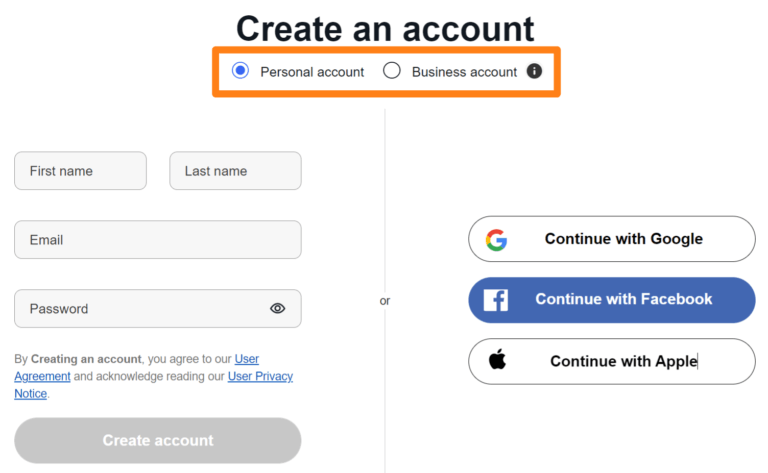The image size is (768, 473).
Task: Focus the Email input field
Action: (x=157, y=240)
